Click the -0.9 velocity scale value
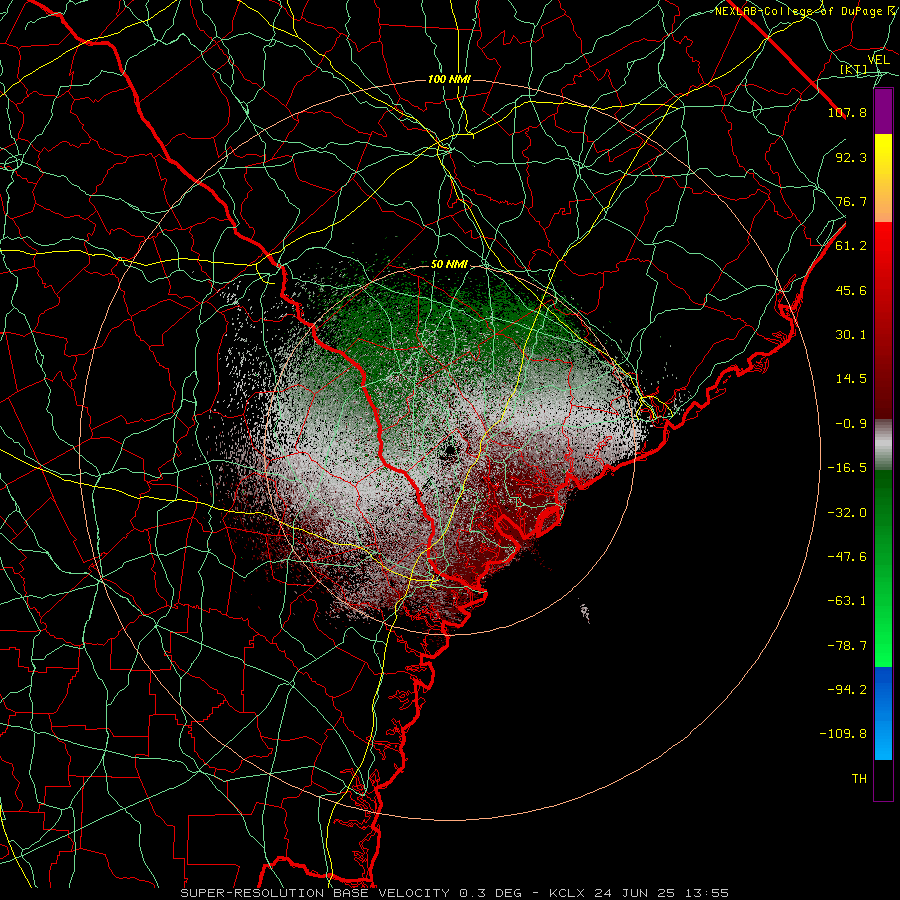The image size is (900, 900). coord(851,424)
